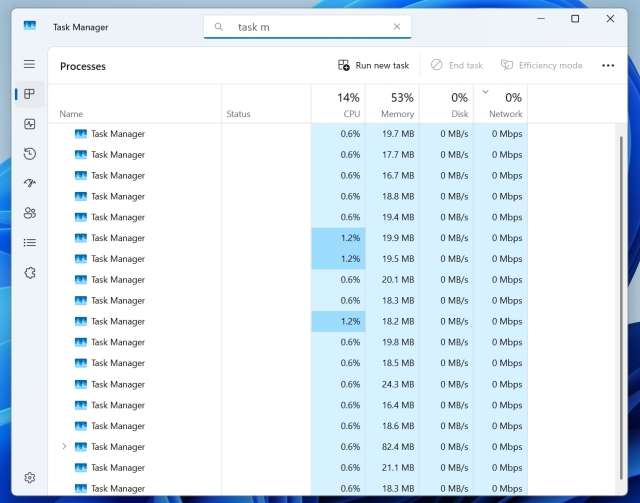This screenshot has height=503, width=640.
Task: Select the Task Manager row with 16.7 MB
Action: click(288, 175)
